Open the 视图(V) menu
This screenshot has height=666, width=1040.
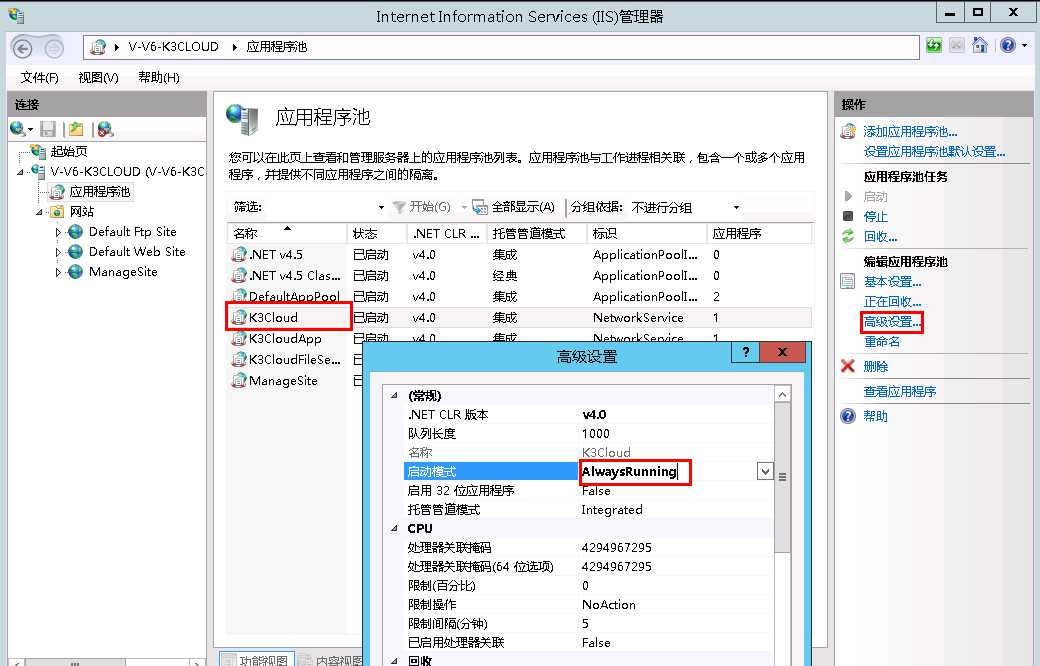(x=98, y=78)
